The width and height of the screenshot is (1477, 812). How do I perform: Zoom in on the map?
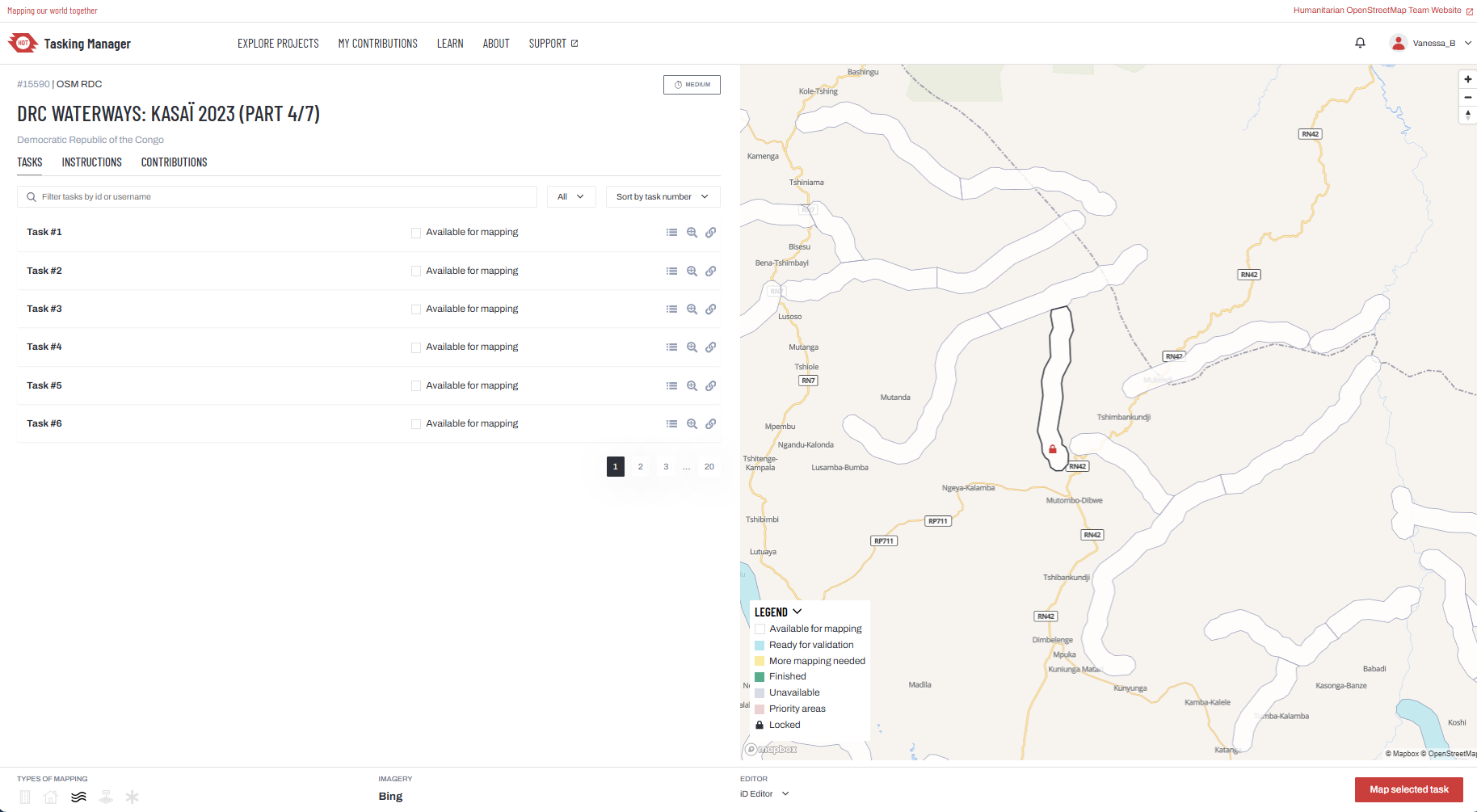click(1468, 79)
